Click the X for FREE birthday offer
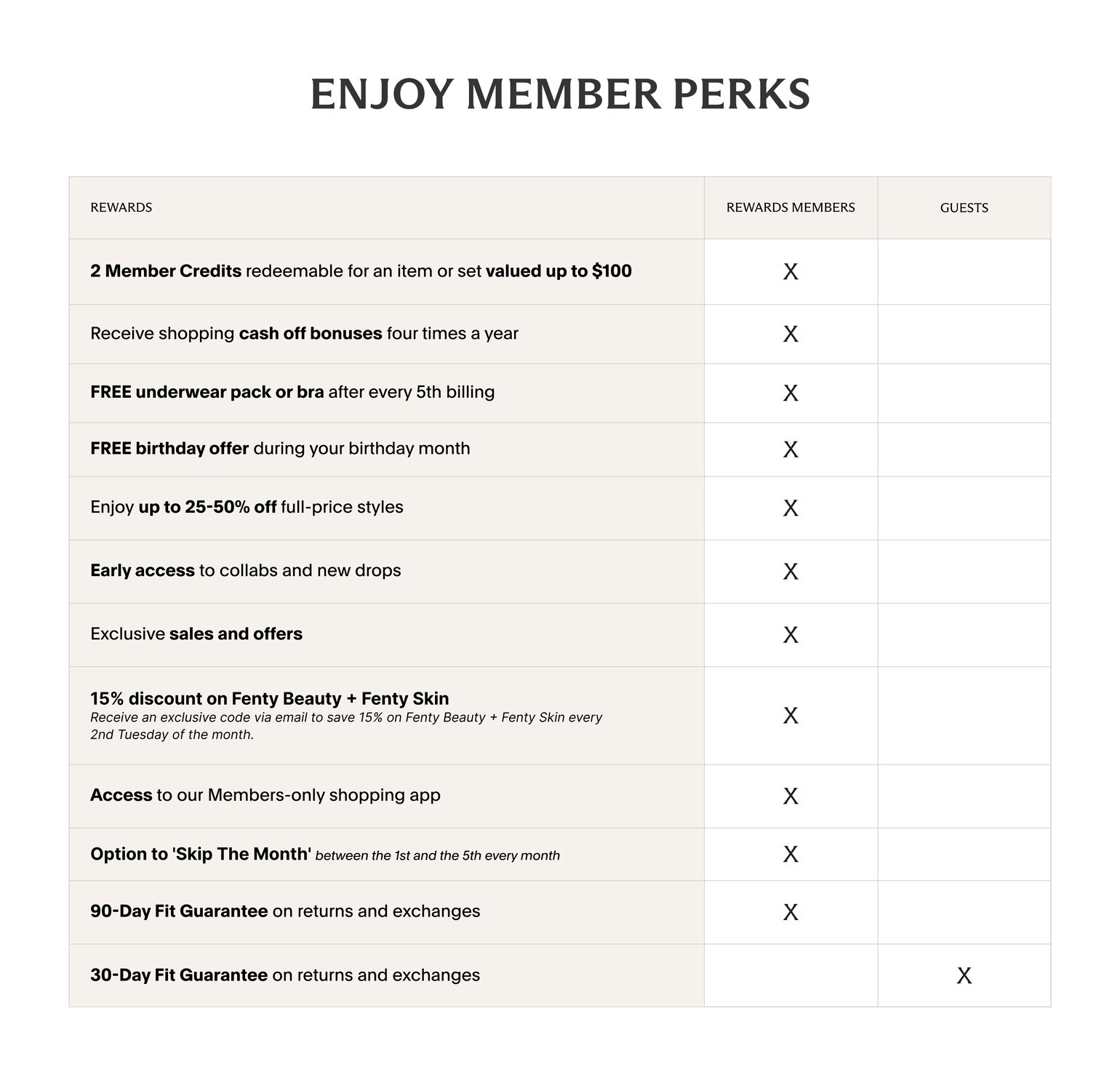Viewport: 1120px width, 1091px height. 791,449
